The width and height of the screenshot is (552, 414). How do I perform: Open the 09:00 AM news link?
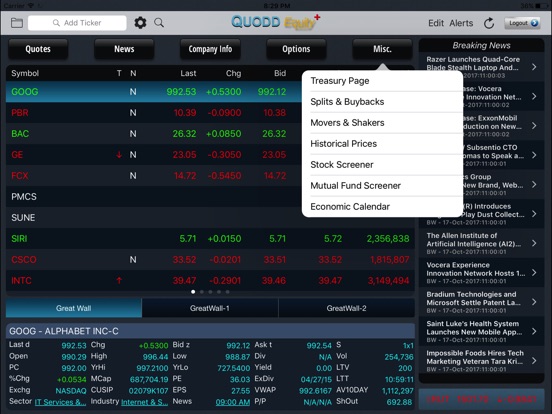[x=233, y=402]
